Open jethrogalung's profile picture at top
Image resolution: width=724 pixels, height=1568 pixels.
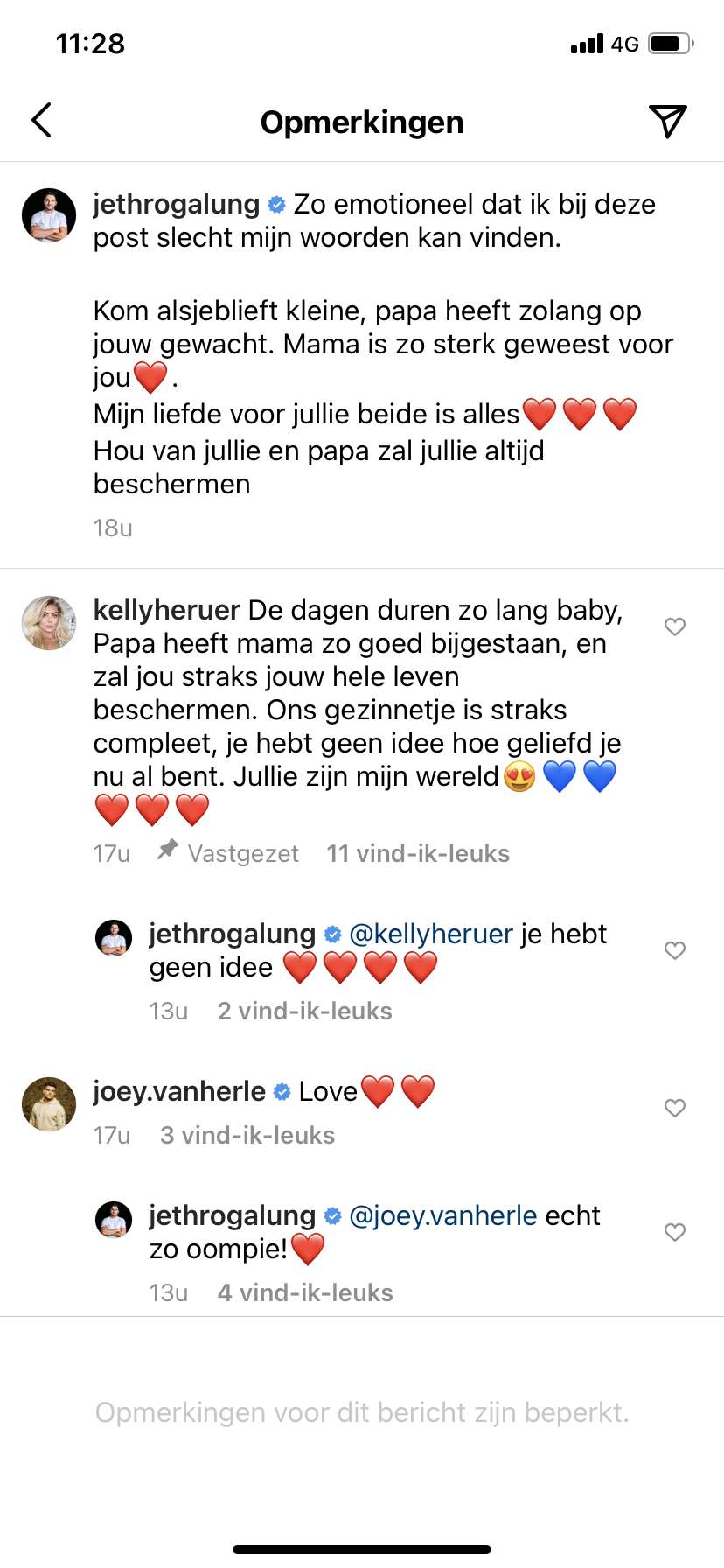[x=49, y=215]
